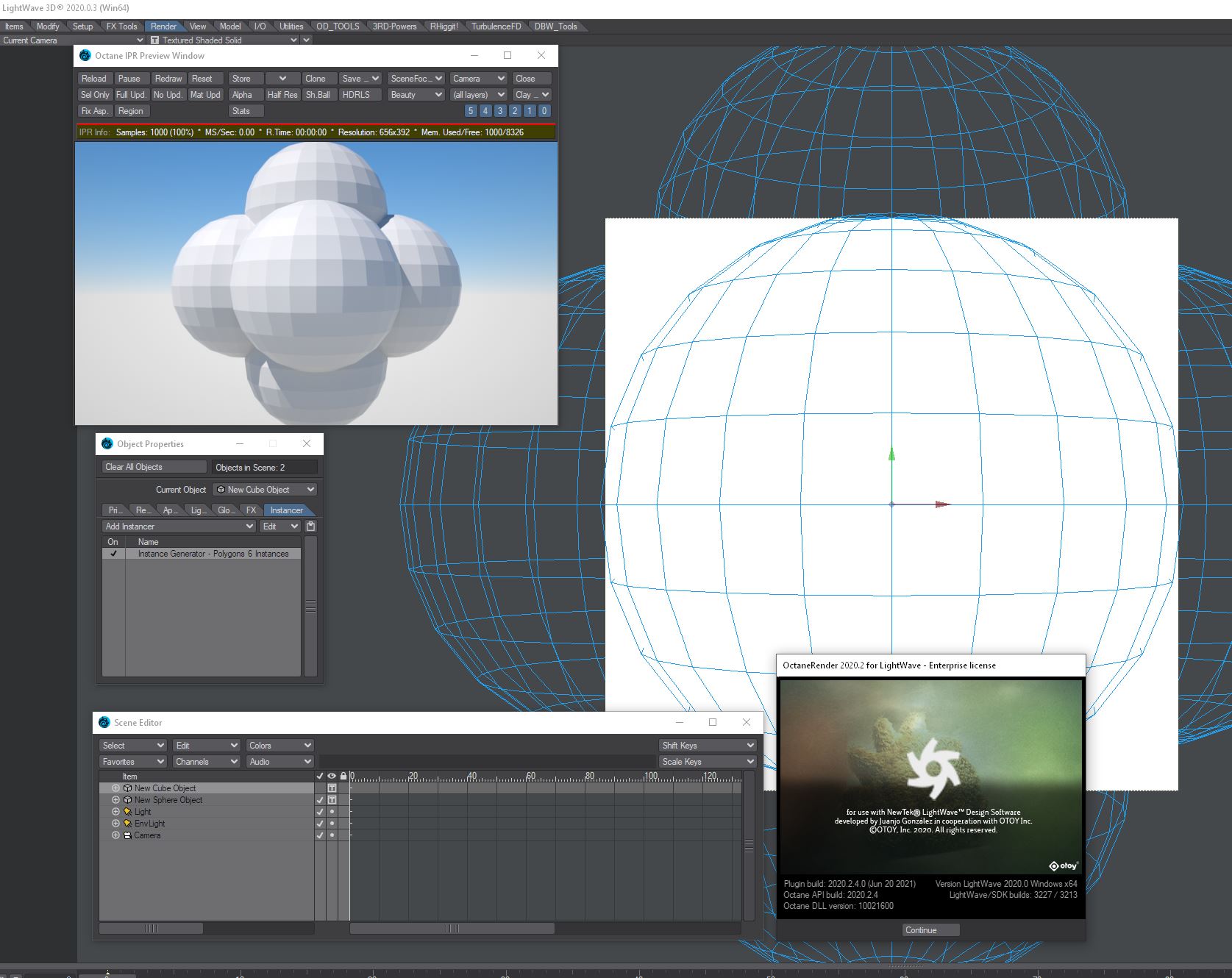Open the (all layers) dropdown

click(x=479, y=95)
